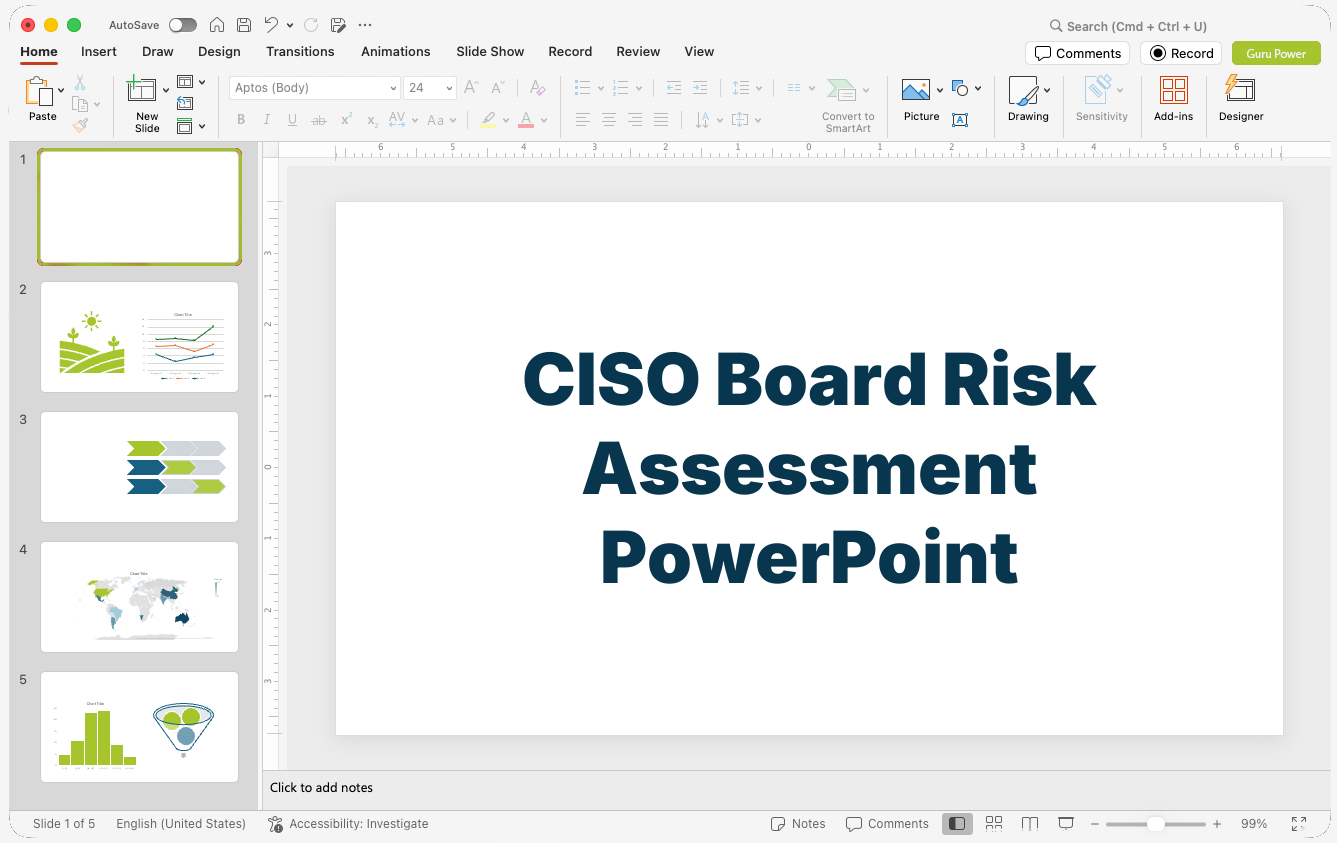Click the slide Layout icon

[185, 82]
